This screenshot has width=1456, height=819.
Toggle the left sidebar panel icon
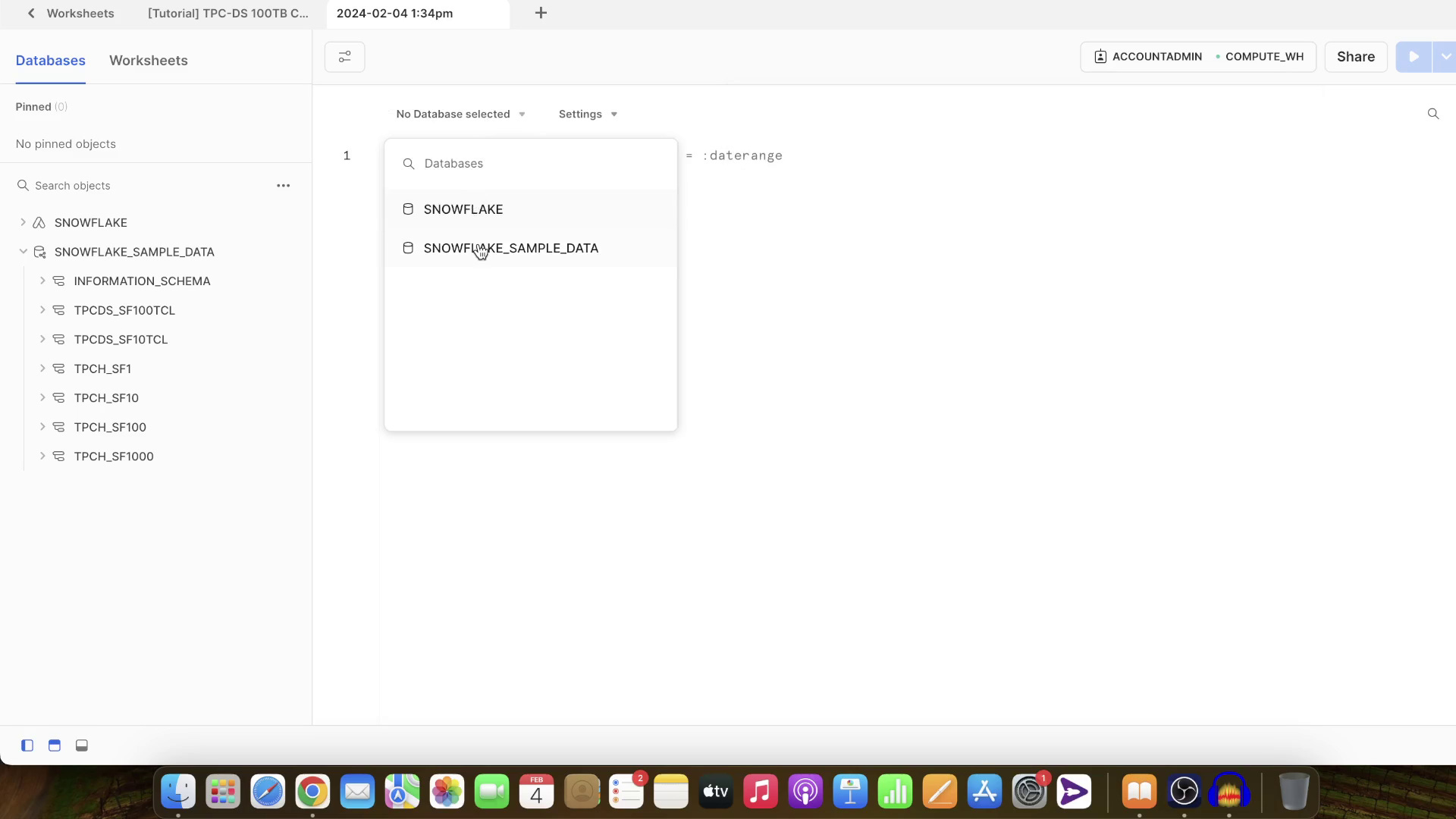coord(27,745)
